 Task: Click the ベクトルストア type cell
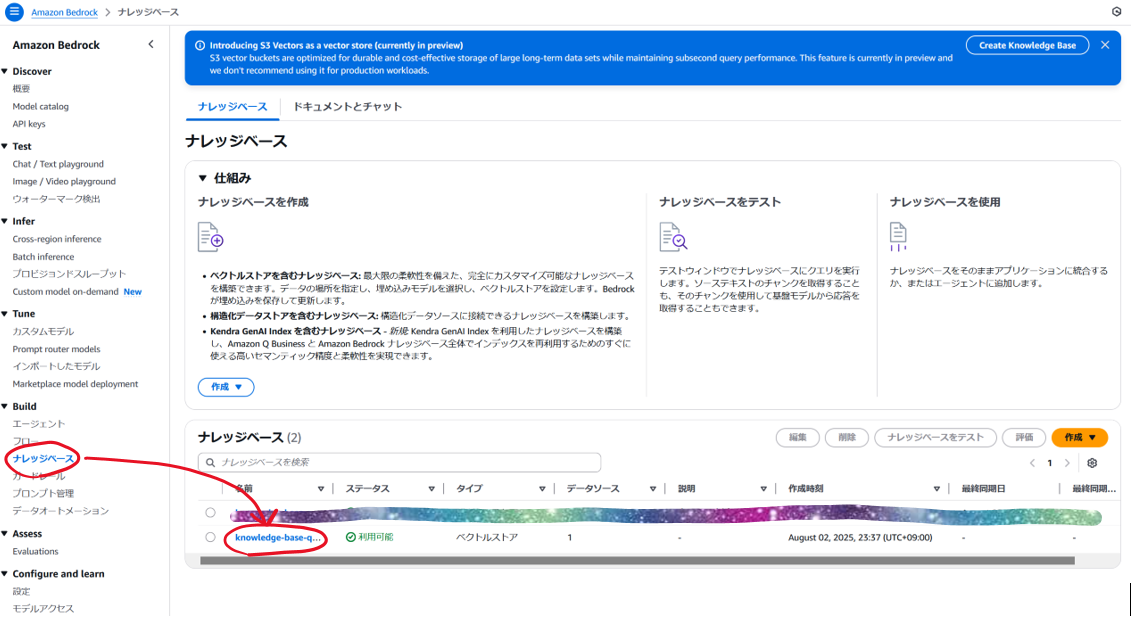487,537
